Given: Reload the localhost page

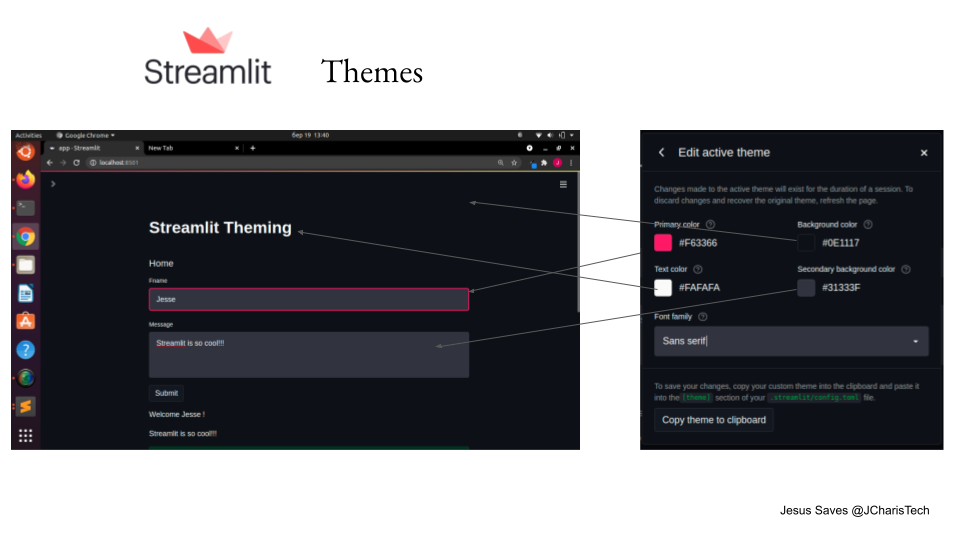Looking at the screenshot, I should click(77, 163).
